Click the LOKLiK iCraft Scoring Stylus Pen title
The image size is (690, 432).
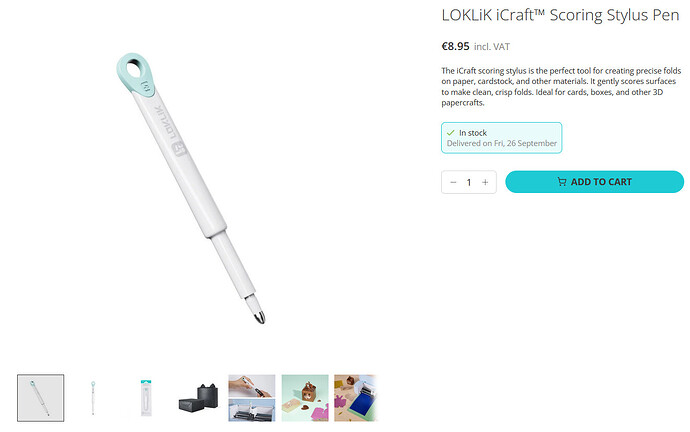pos(560,15)
